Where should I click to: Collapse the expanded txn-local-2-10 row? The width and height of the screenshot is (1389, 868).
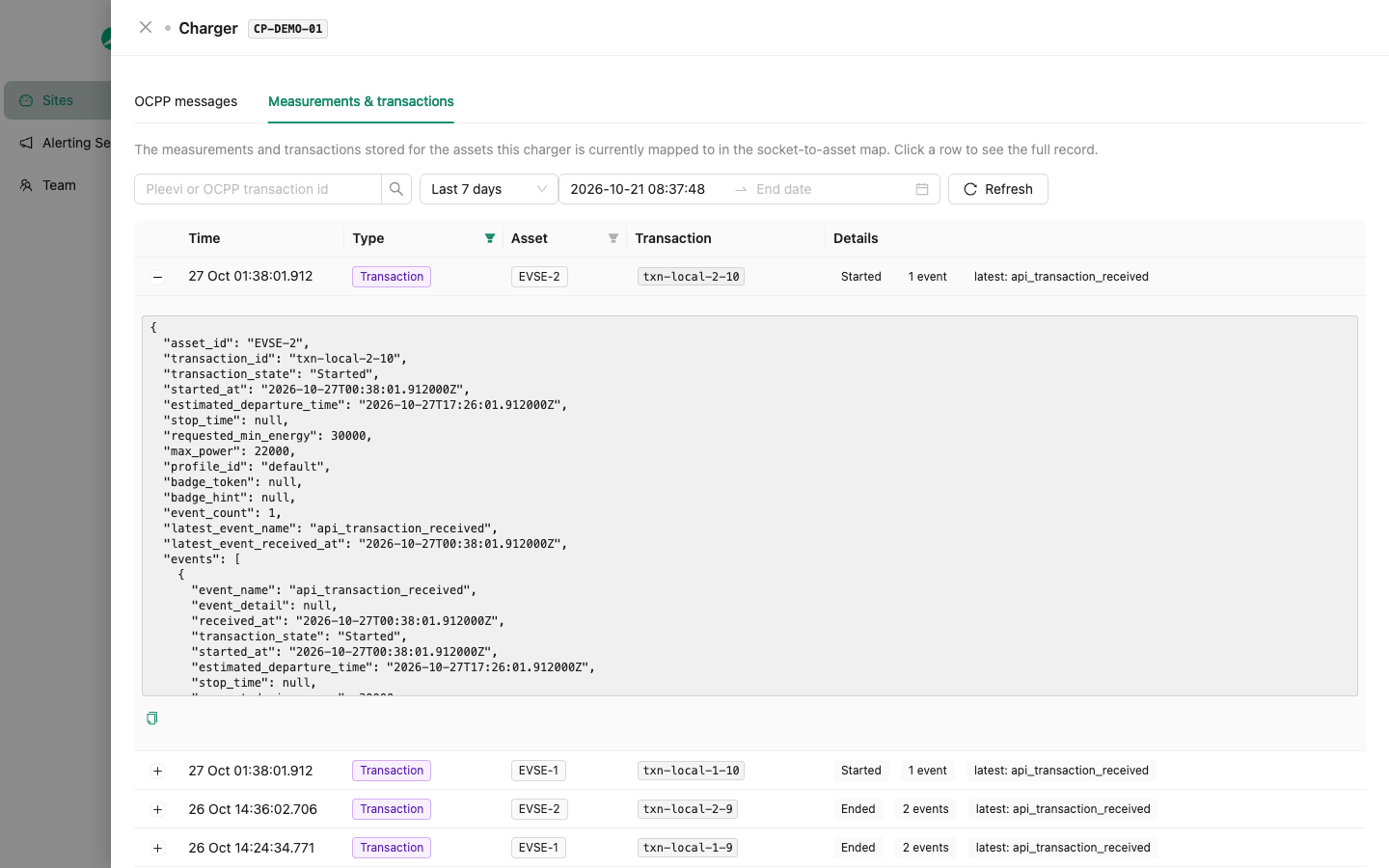[x=158, y=277]
